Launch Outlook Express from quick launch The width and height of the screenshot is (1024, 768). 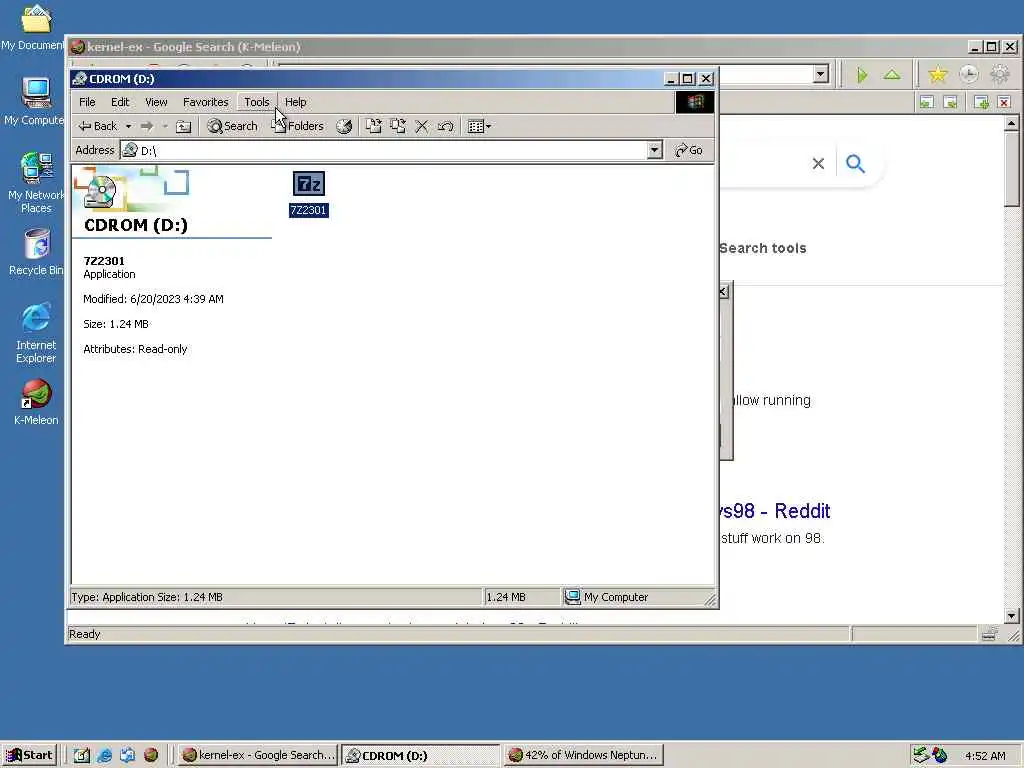(127, 755)
